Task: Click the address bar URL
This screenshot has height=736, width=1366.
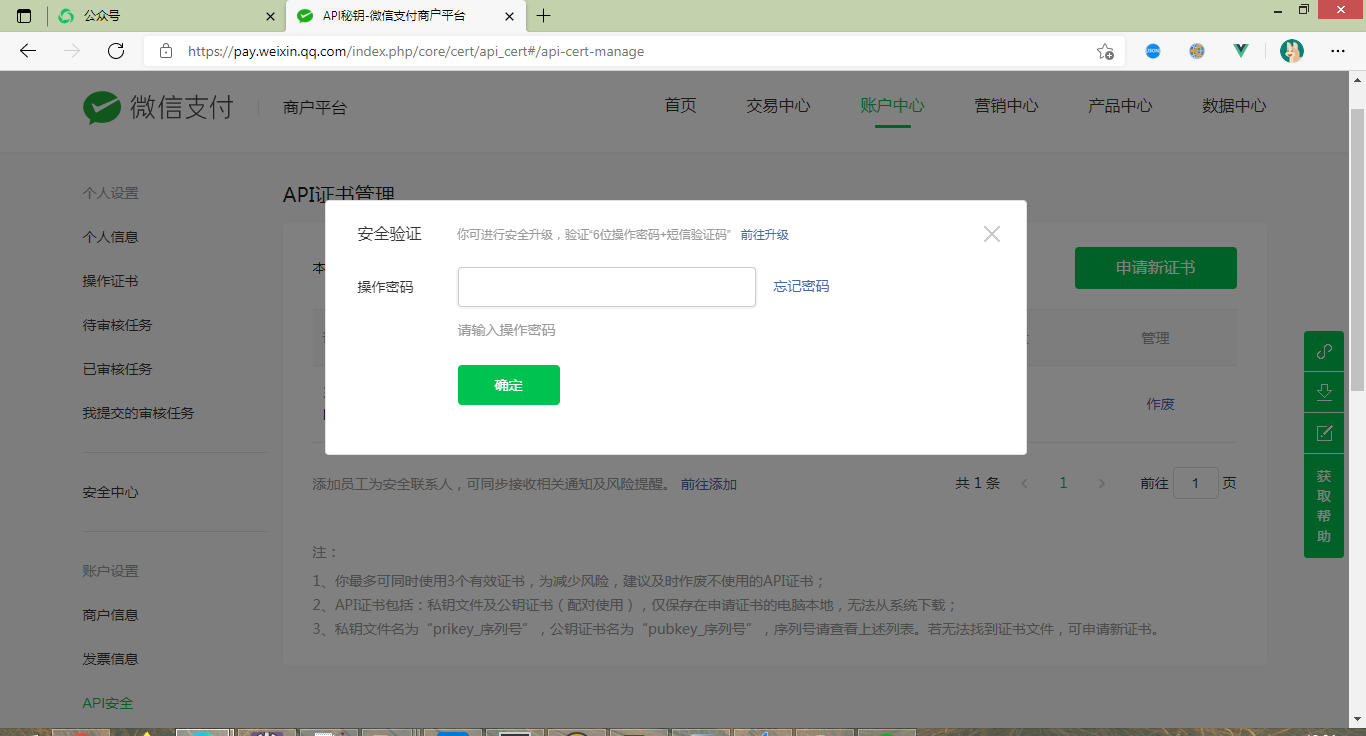Action: (416, 51)
